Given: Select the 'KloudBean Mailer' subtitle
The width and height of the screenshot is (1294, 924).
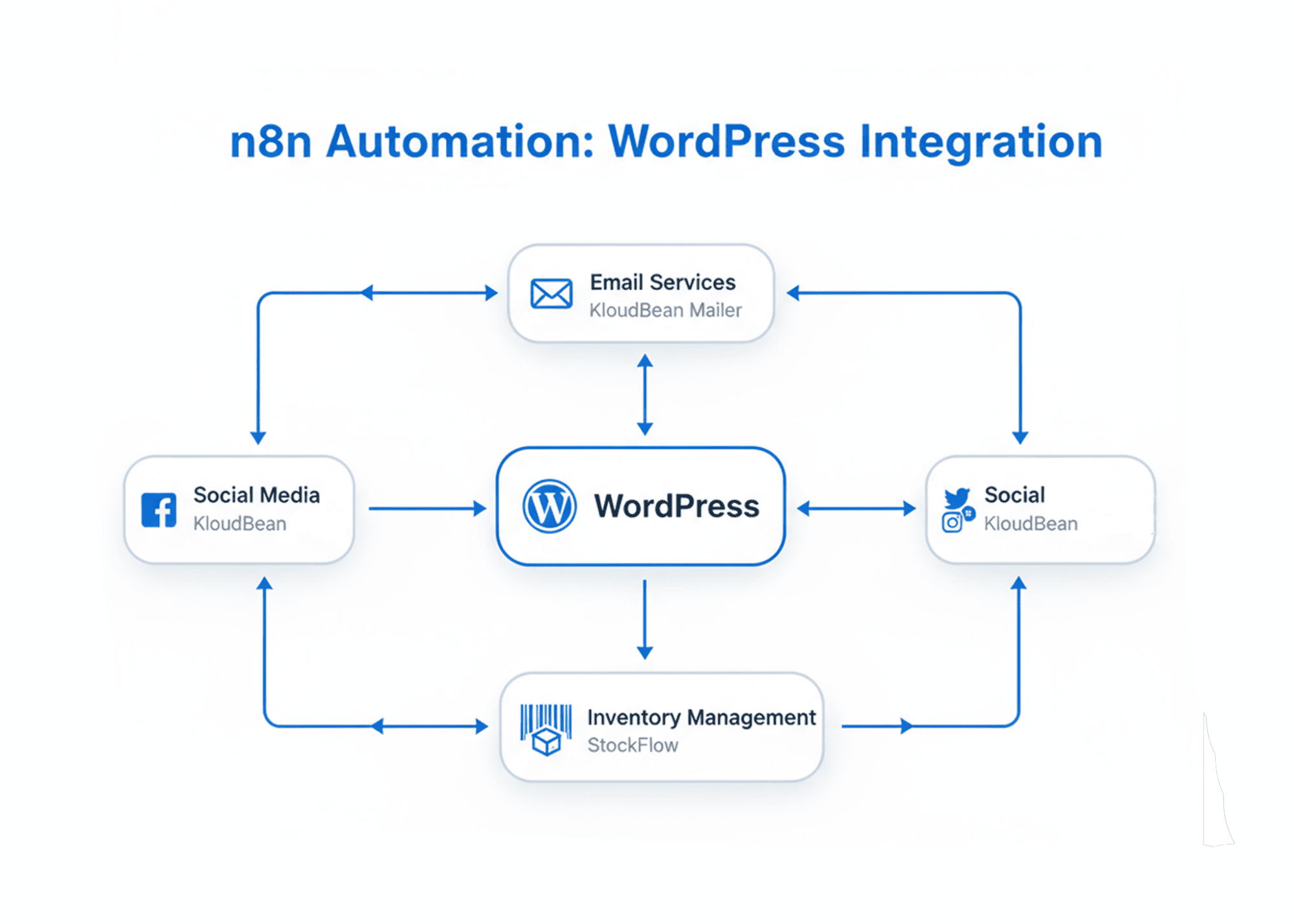Looking at the screenshot, I should click(x=665, y=311).
